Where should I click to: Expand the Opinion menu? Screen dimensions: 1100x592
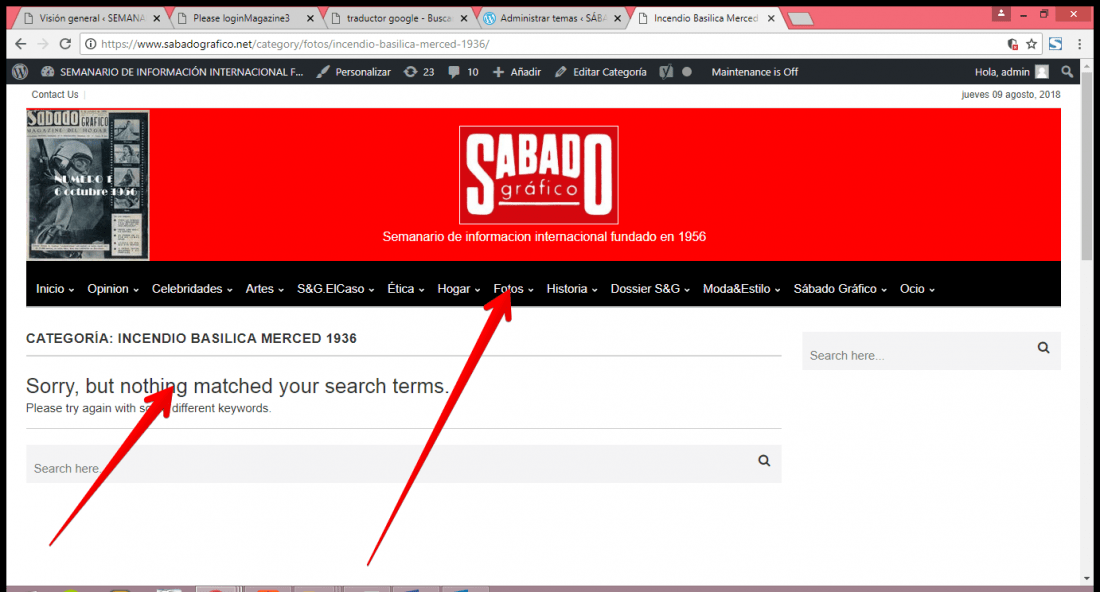(113, 288)
